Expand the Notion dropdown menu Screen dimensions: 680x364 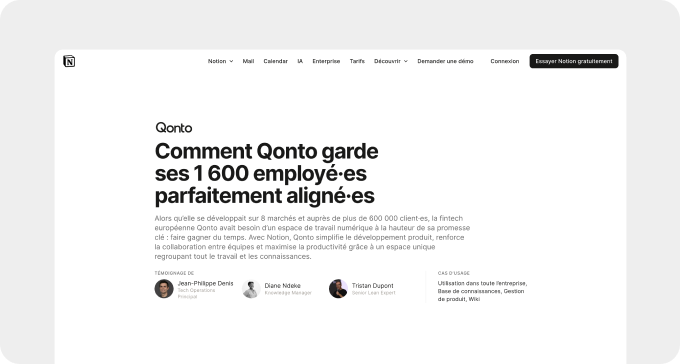click(x=220, y=61)
